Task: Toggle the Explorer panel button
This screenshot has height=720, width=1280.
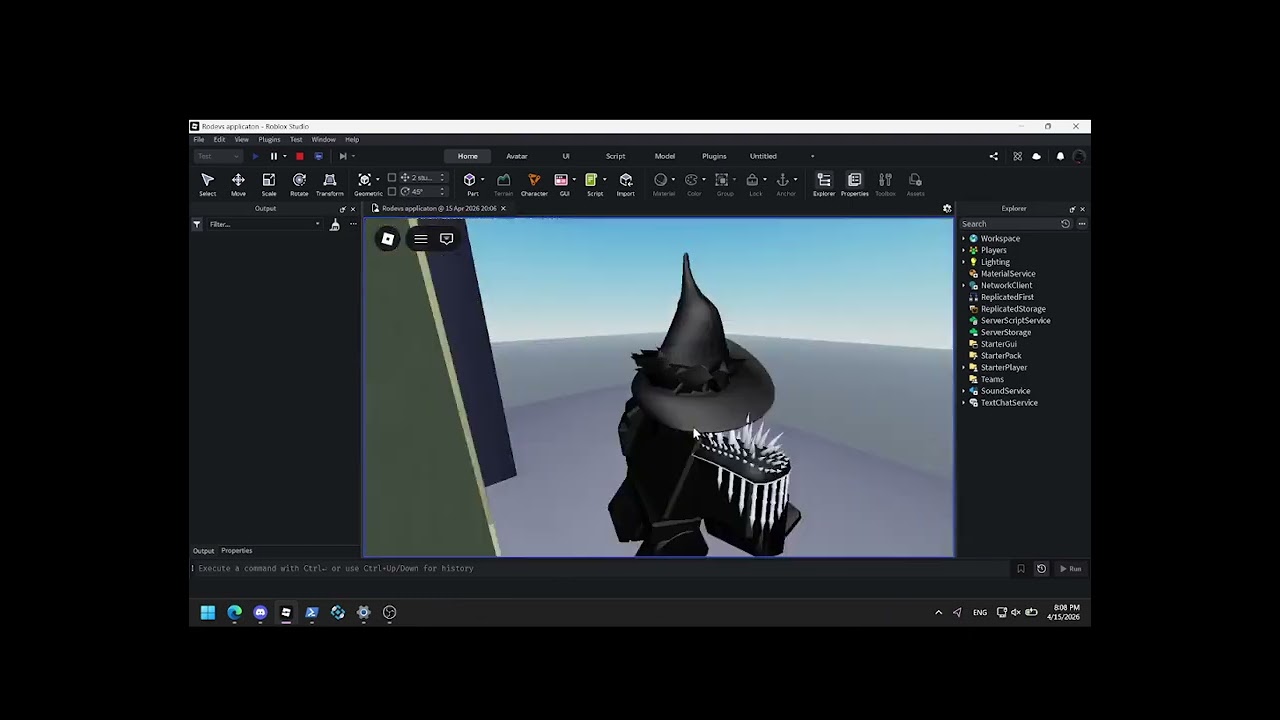Action: click(x=823, y=181)
